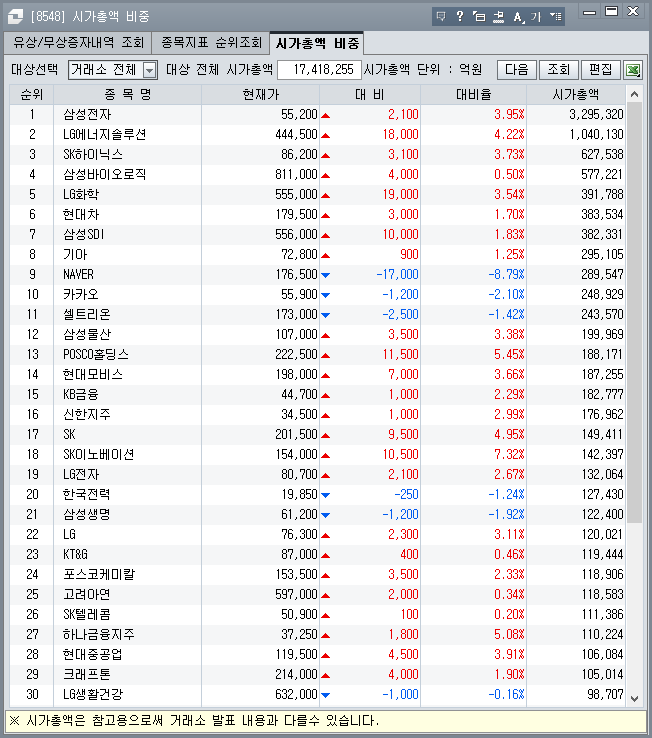The height and width of the screenshot is (738, 652).
Task: Select the KT&G stock name
Action: (75, 554)
